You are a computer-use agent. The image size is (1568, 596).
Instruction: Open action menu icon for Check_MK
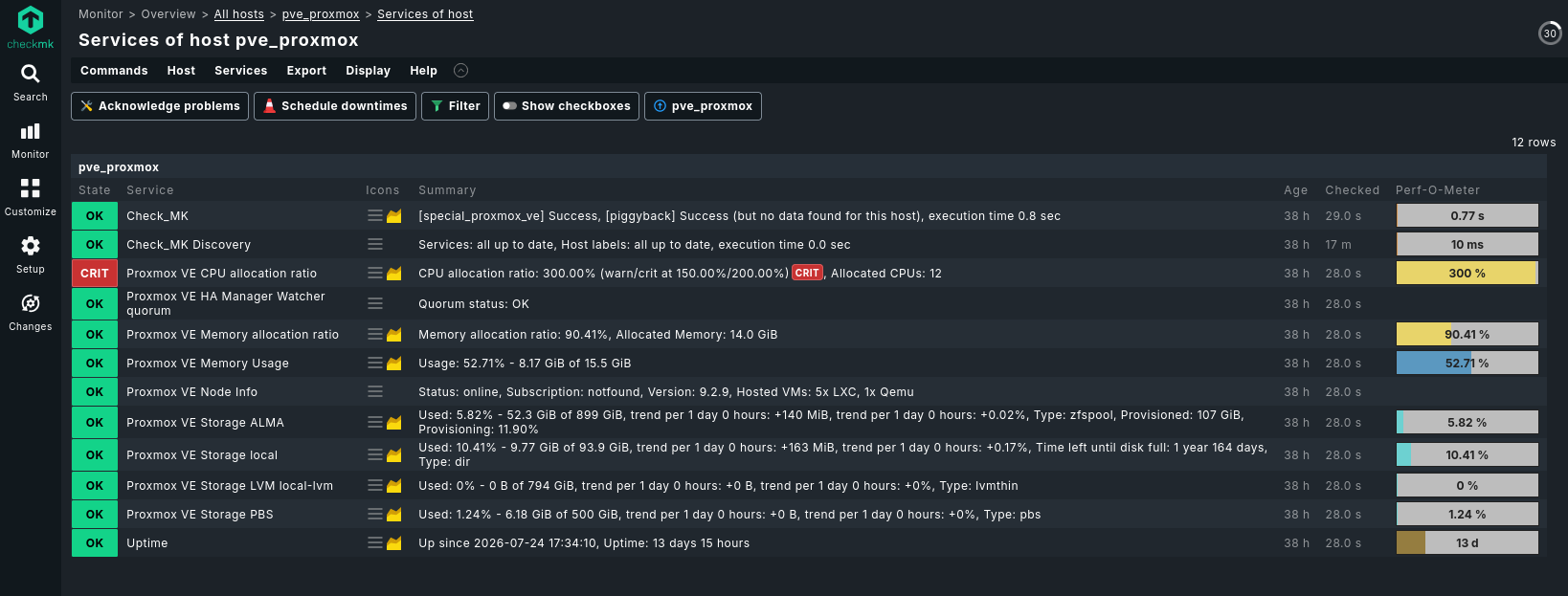pos(375,216)
